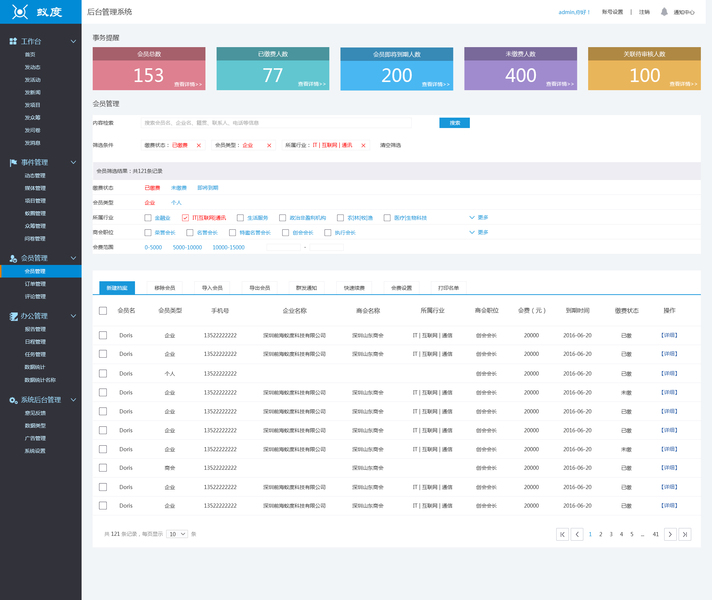Viewport: 712px width, 600px height.
Task: Collapse the 系统后台管理 sidebar section chevron
Action: click(73, 400)
